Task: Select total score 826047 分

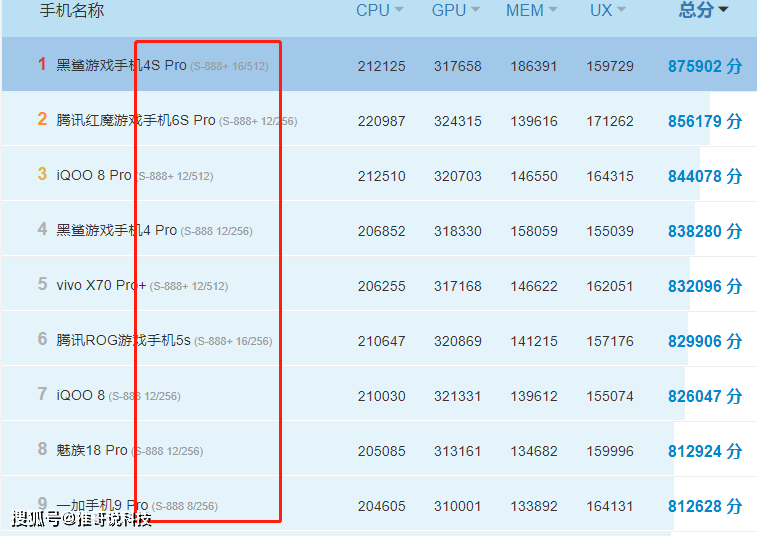Action: tap(705, 396)
